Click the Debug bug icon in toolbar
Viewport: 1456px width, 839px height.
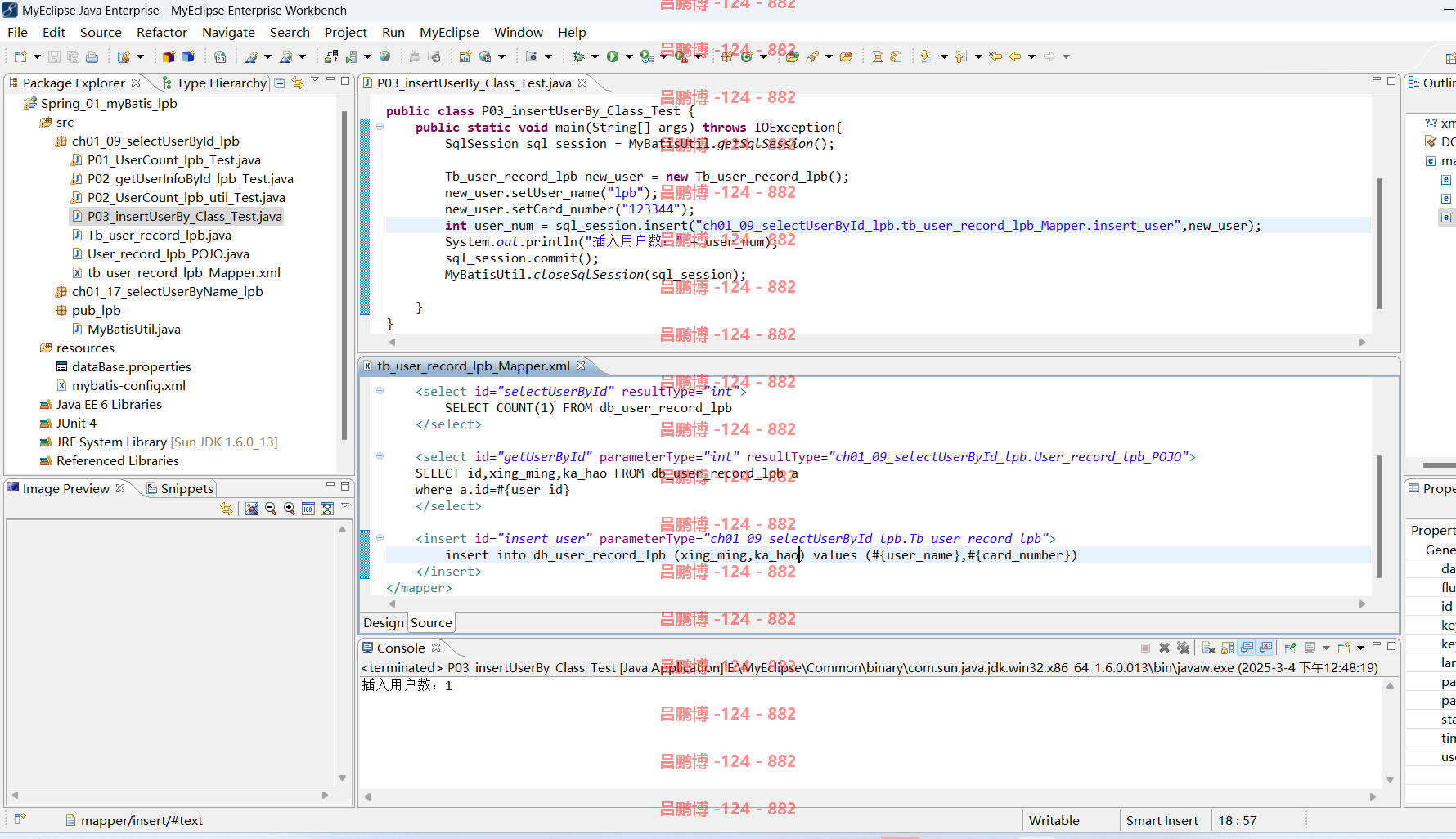click(x=578, y=56)
